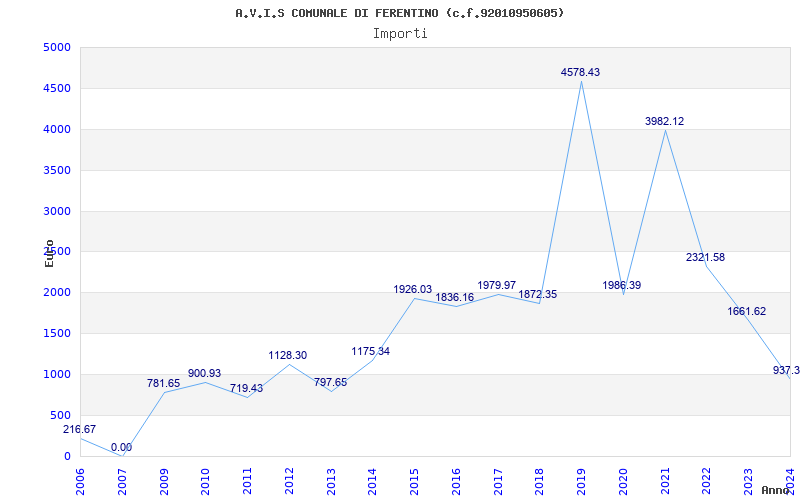Click the 500 y-axis tick label
This screenshot has height=500, width=800.
(60, 415)
